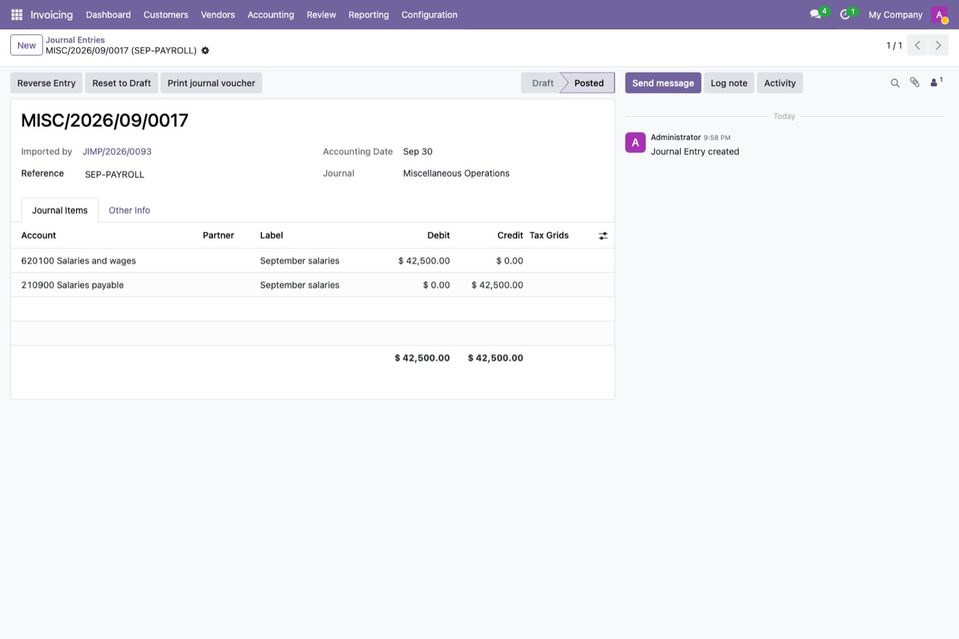Go to the Dashboard menu
The image size is (959, 639).
[108, 15]
